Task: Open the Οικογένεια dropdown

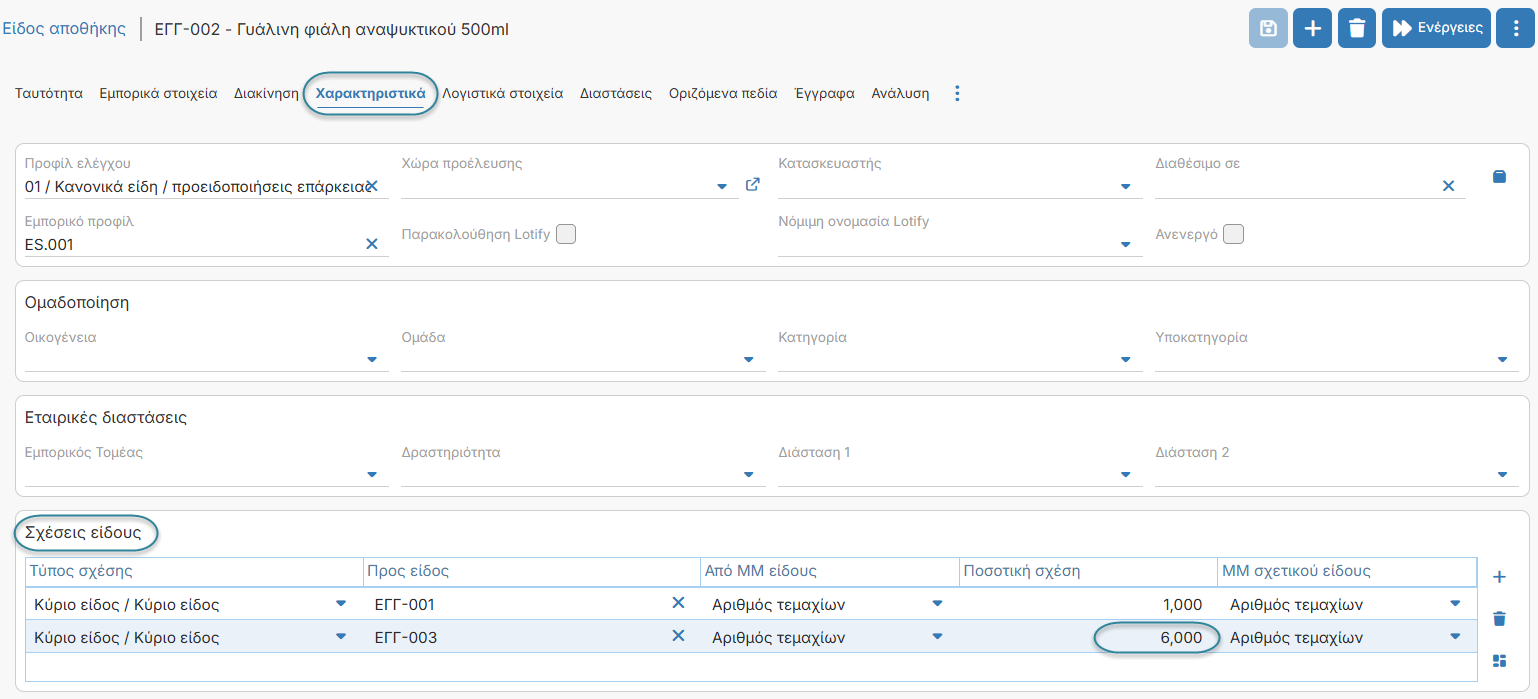Action: tap(372, 360)
